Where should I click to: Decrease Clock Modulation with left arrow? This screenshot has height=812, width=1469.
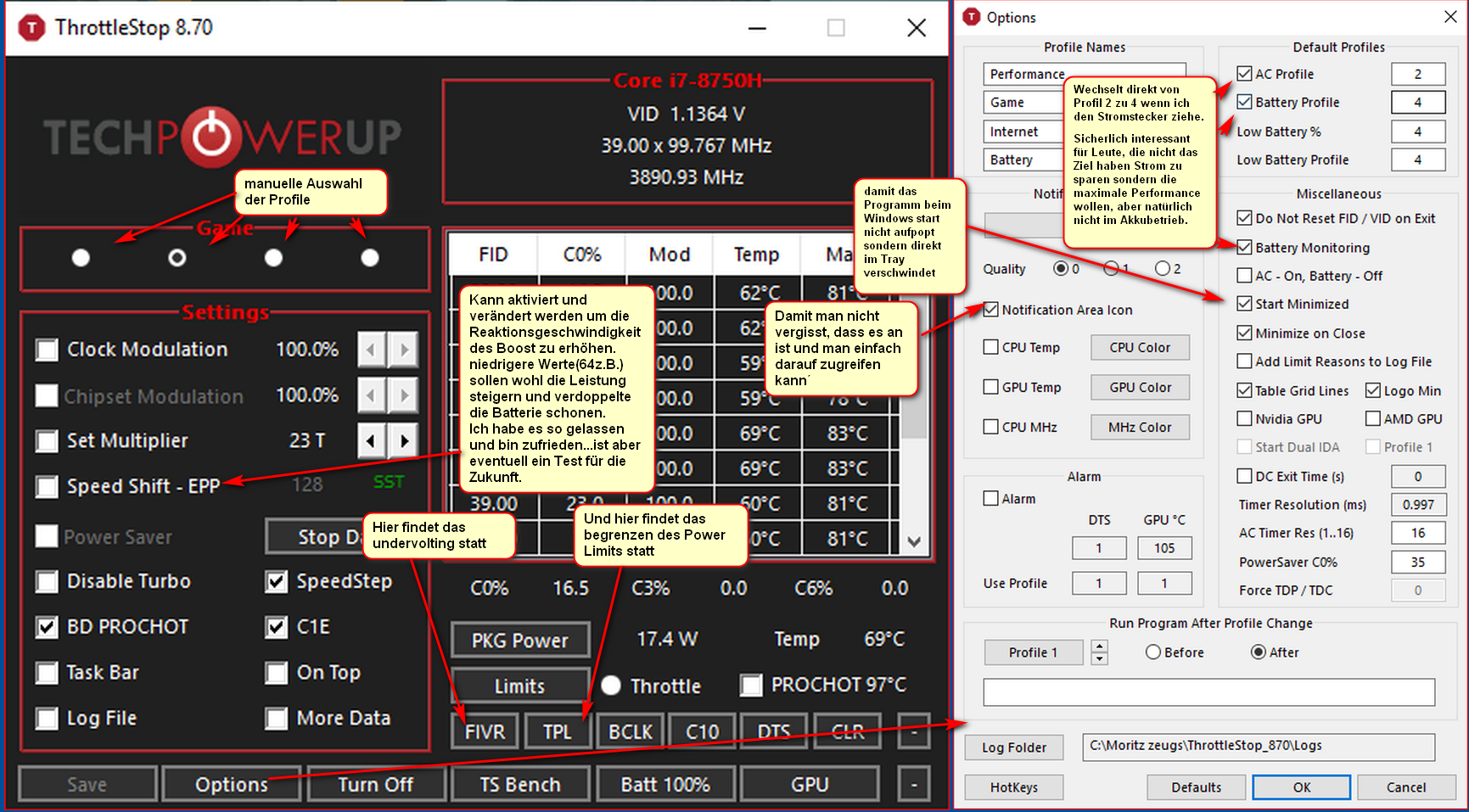point(372,350)
